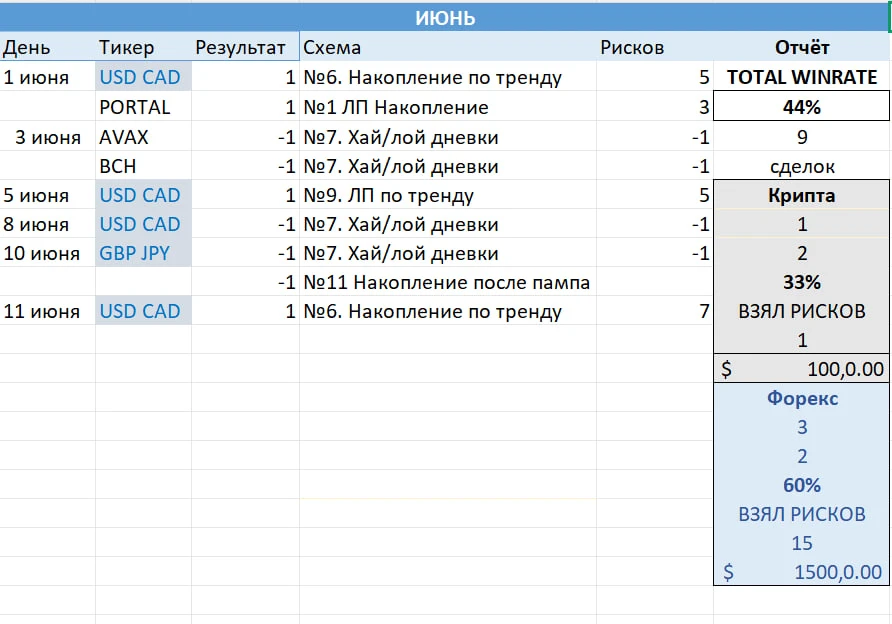The width and height of the screenshot is (892, 624).
Task: Select risk value 5 on 5 июня row
Action: [654, 195]
